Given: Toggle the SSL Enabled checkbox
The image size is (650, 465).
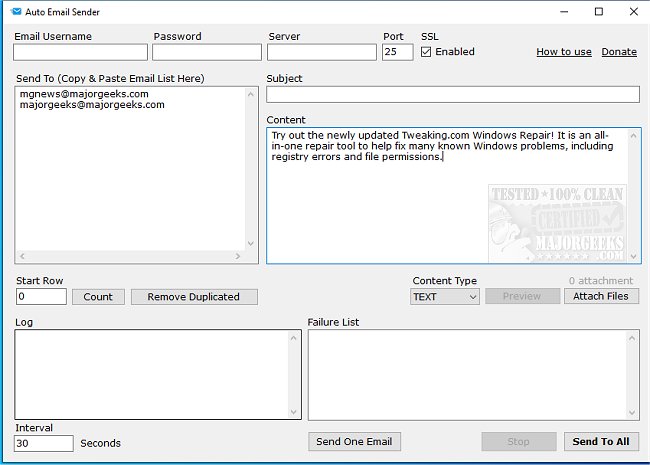Looking at the screenshot, I should [426, 52].
